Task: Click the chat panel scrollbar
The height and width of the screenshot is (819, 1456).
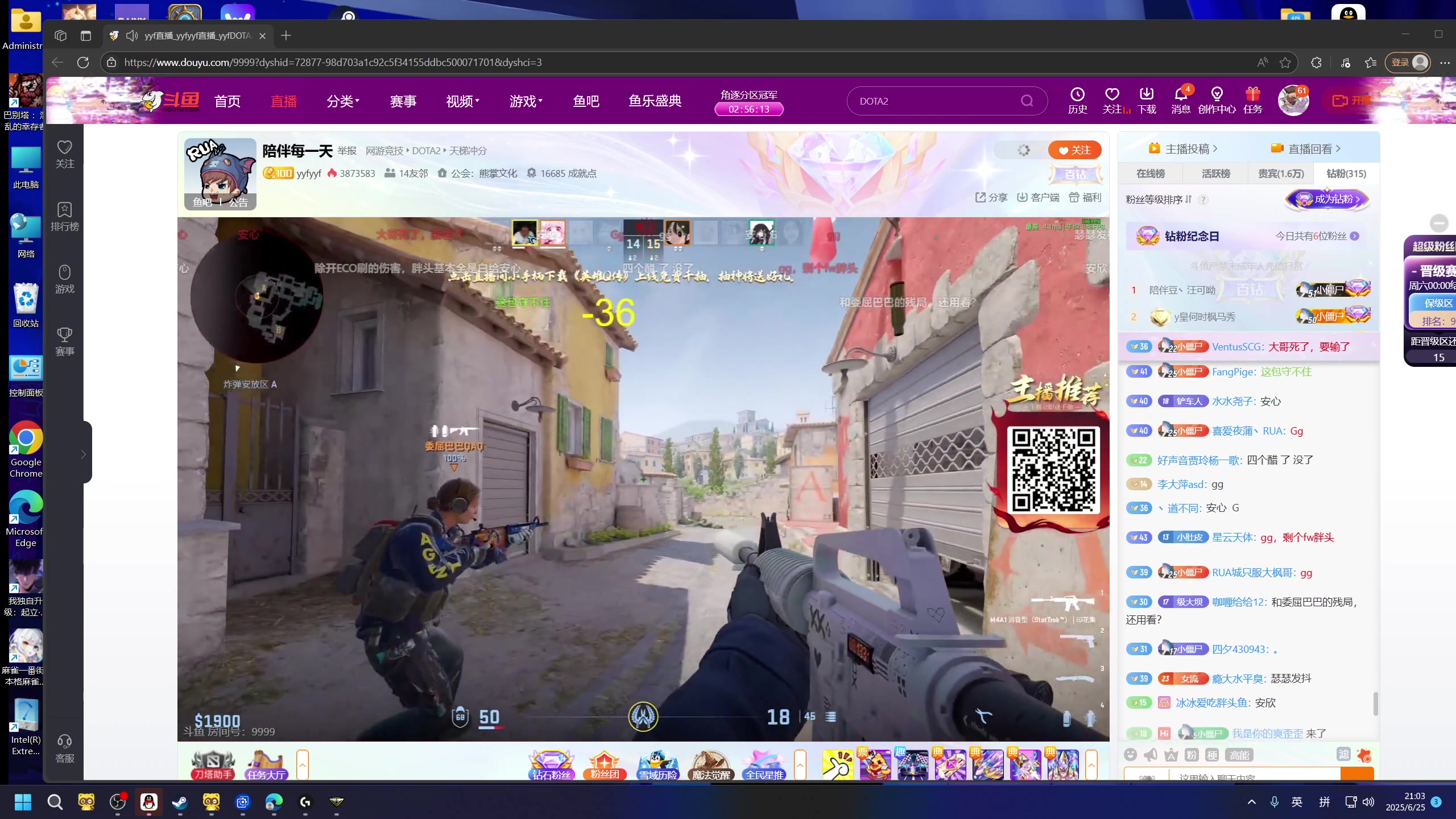Action: pos(1375,704)
